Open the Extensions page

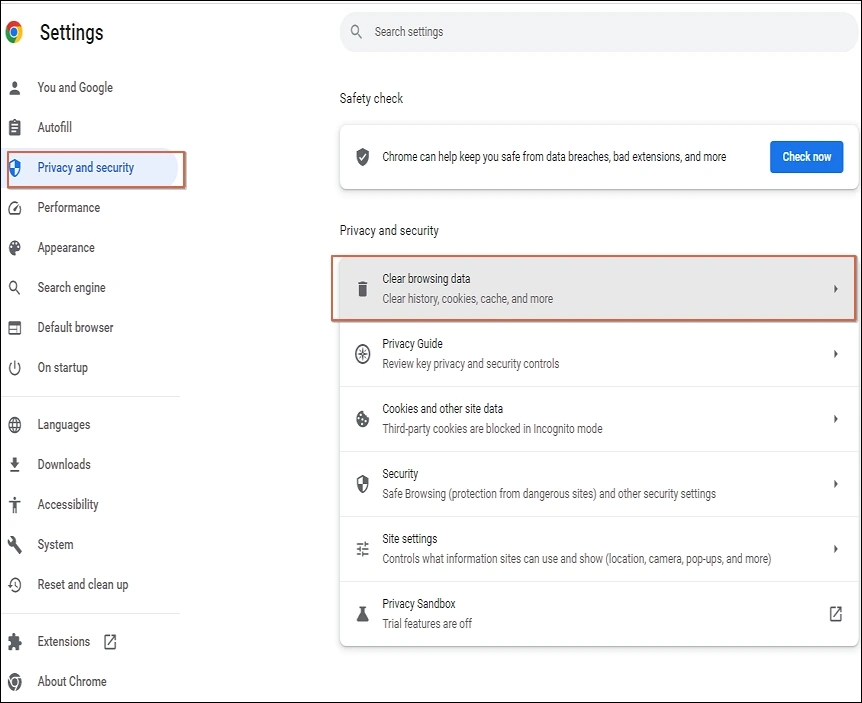click(x=64, y=641)
